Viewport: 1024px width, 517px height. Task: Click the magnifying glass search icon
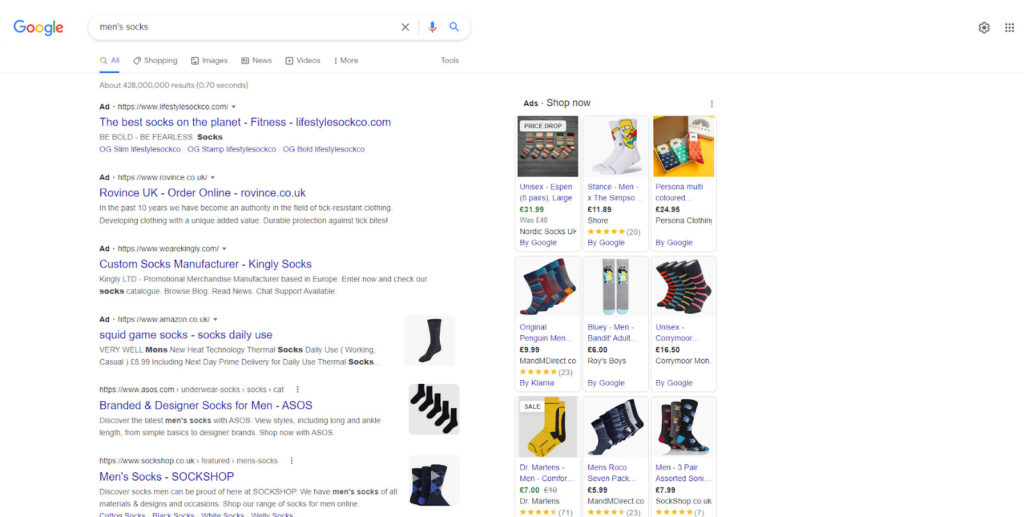click(454, 27)
